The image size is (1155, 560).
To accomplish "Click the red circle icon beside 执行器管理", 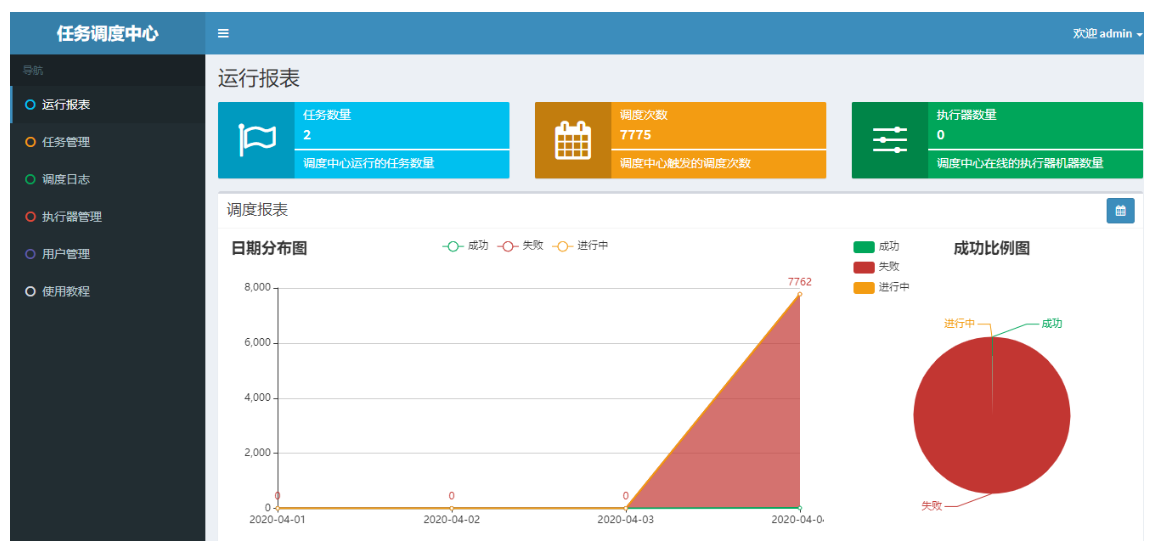I will click(30, 217).
